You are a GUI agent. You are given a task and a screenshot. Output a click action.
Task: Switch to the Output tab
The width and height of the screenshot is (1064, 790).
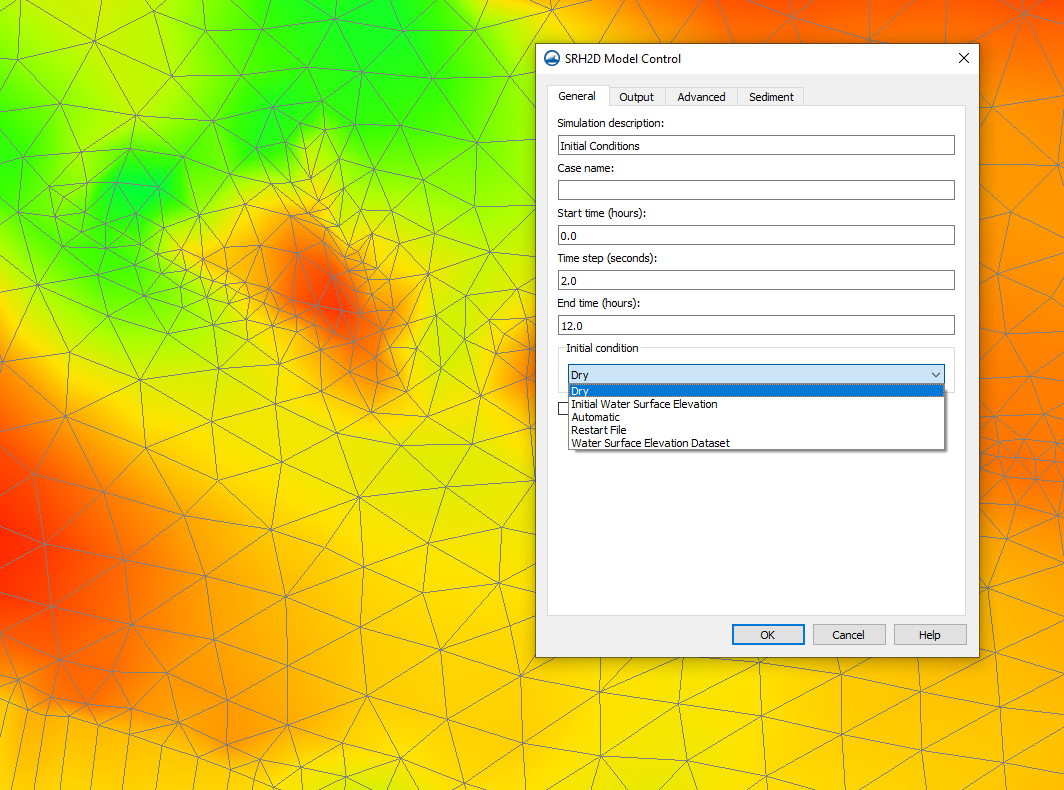click(x=636, y=97)
